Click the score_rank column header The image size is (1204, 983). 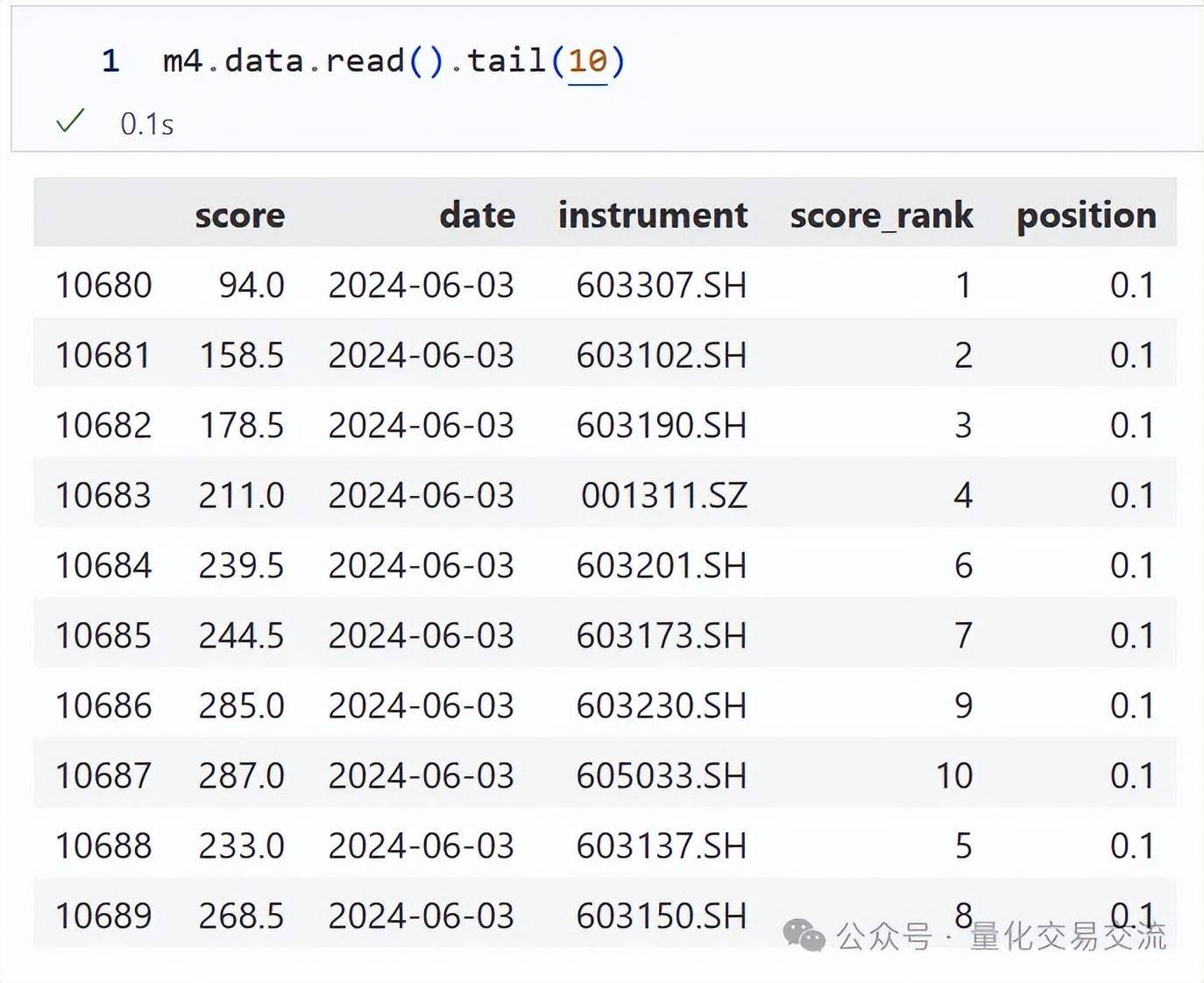click(x=882, y=215)
